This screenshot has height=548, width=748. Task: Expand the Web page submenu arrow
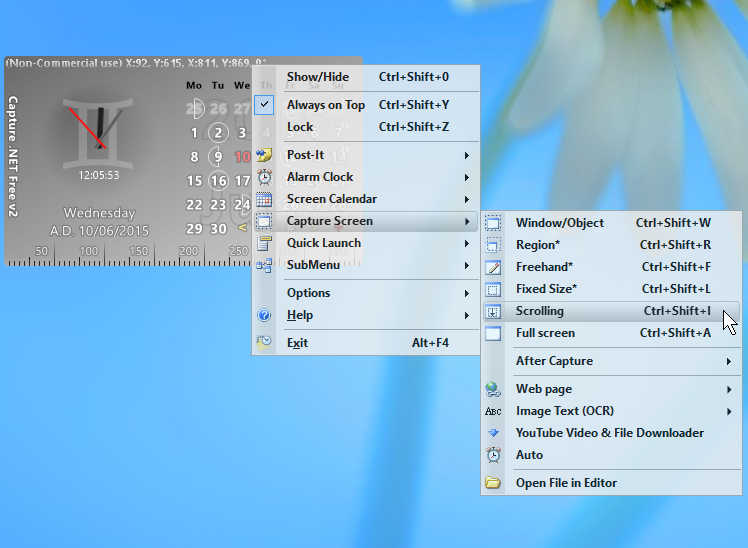tap(729, 390)
